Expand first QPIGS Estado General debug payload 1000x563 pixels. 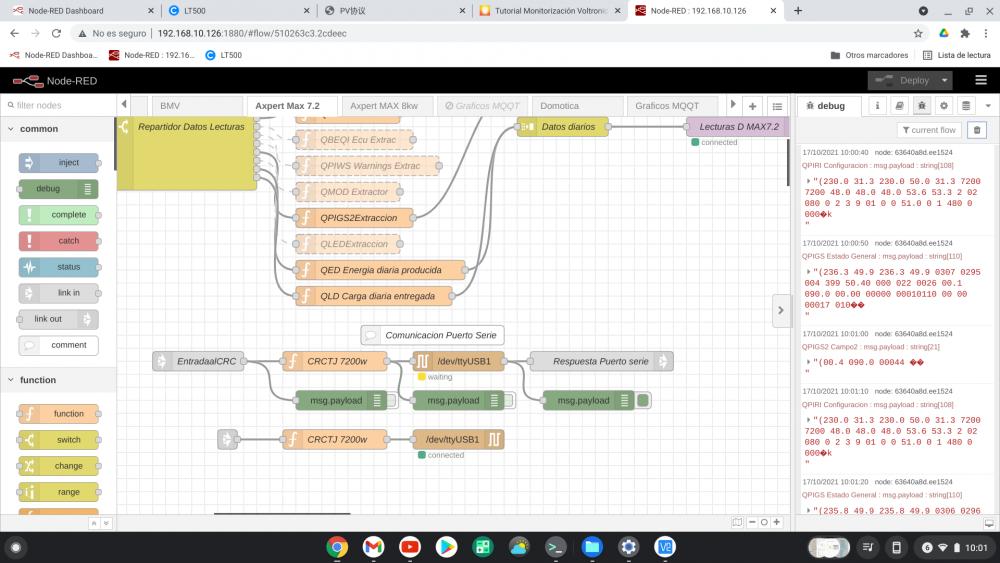(809, 272)
